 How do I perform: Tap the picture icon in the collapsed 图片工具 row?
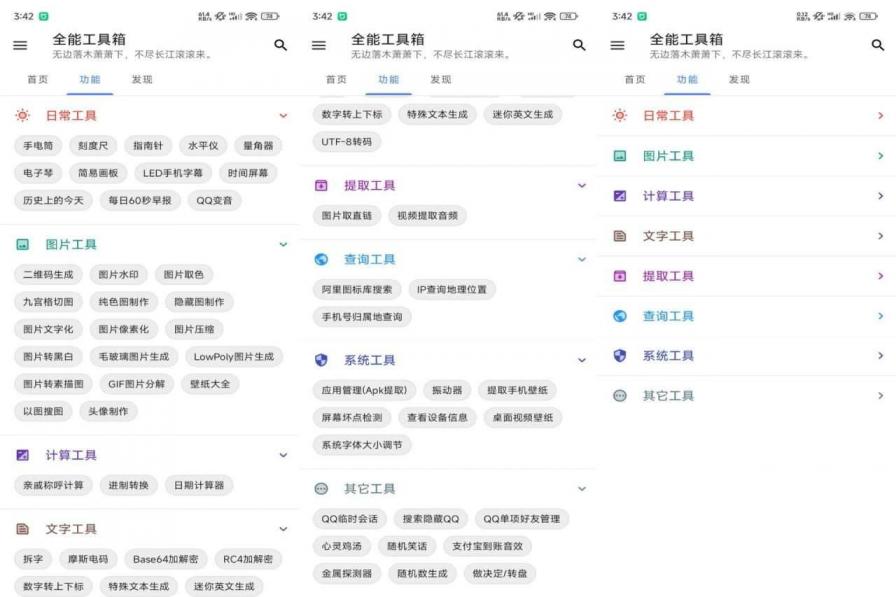click(619, 155)
